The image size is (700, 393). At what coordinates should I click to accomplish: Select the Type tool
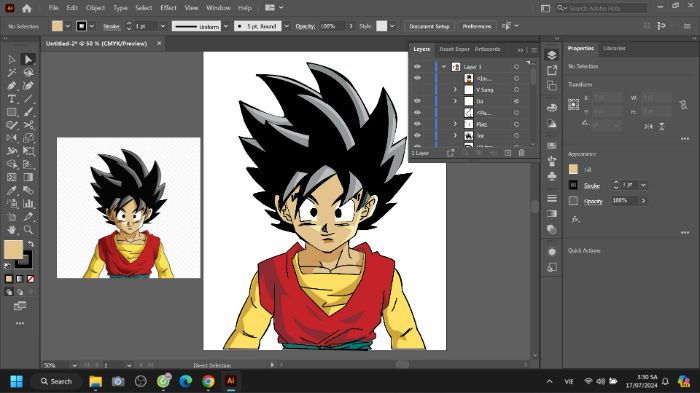coord(12,99)
